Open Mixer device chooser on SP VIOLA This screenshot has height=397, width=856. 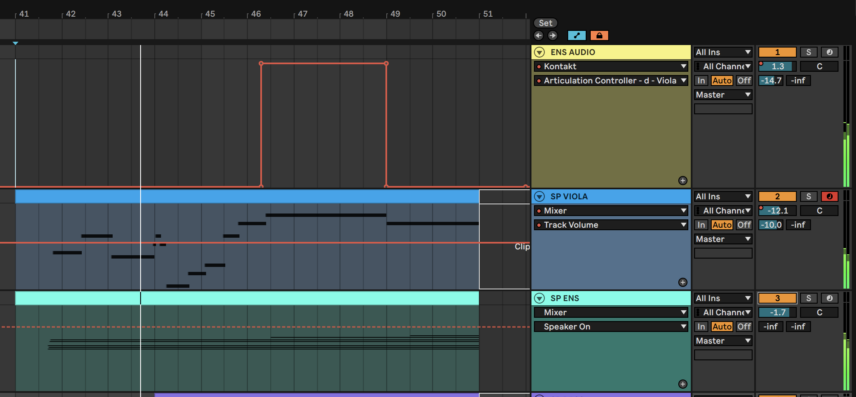pos(611,211)
